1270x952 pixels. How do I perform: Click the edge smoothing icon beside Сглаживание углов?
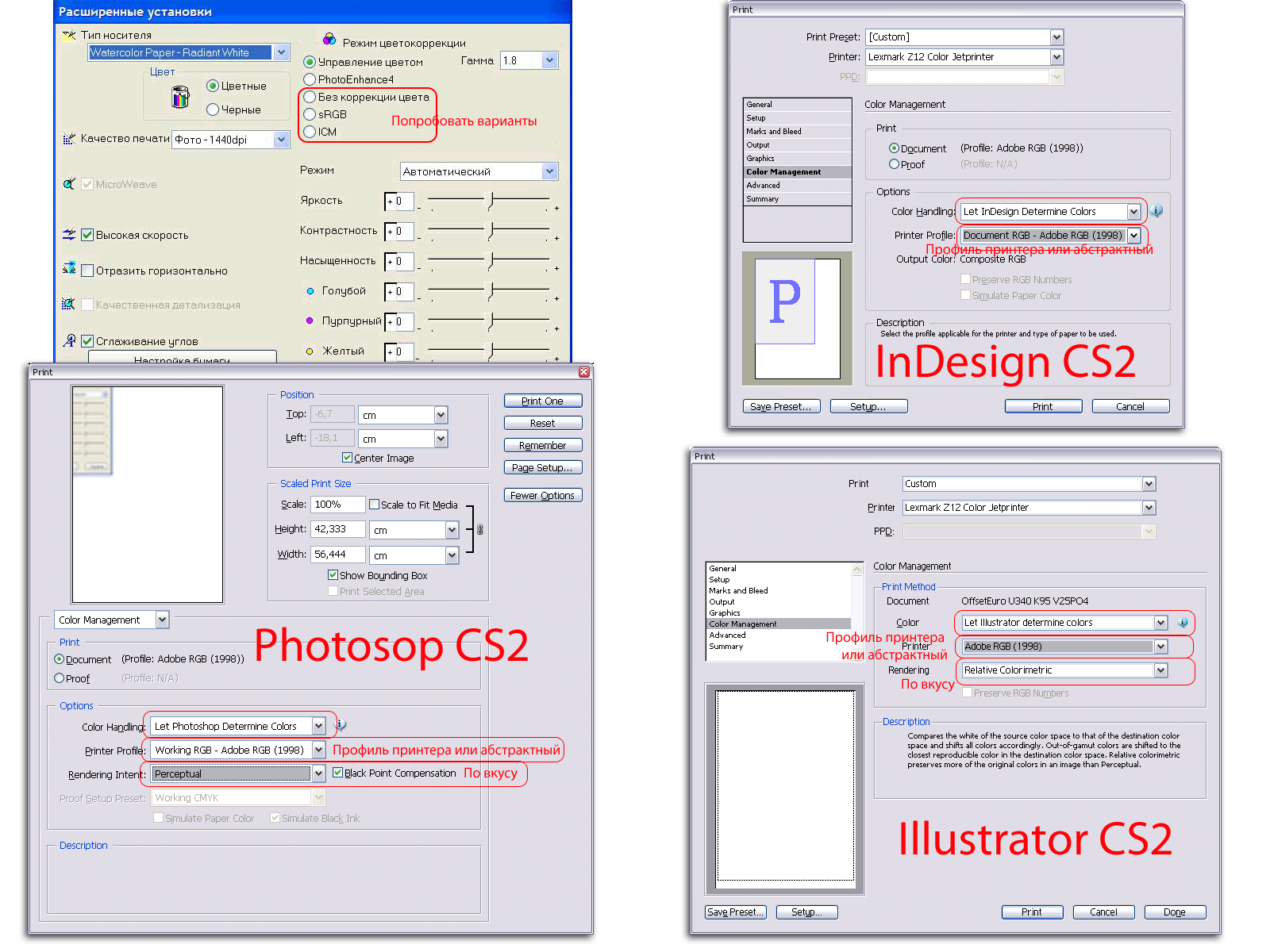click(69, 340)
